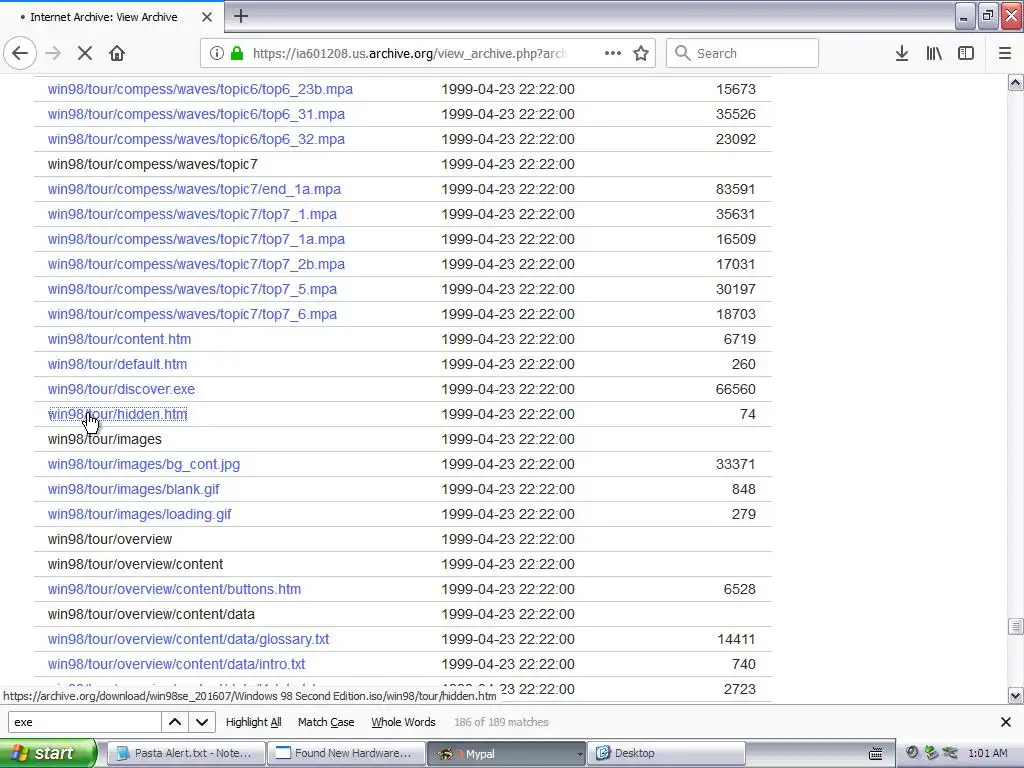The width and height of the screenshot is (1024, 768).
Task: Select the Internet Archive: View Archive tab
Action: pyautogui.click(x=111, y=17)
